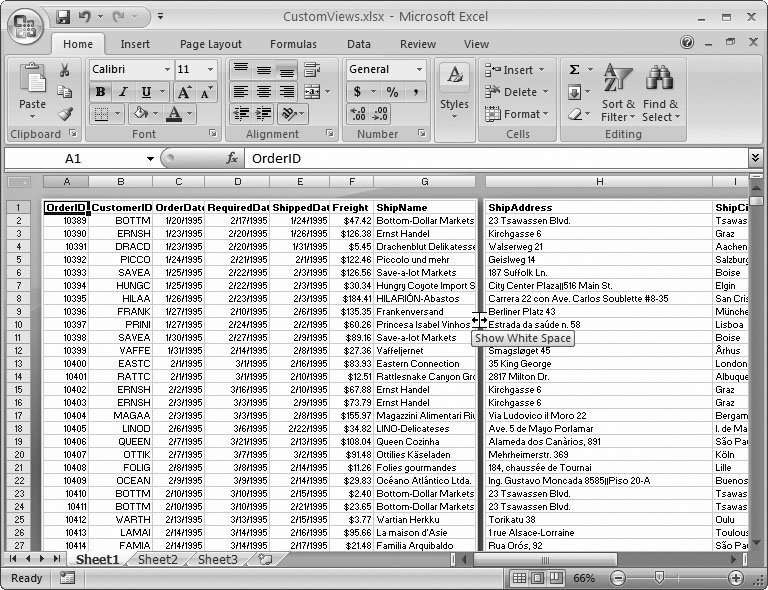Toggle Italic formatting

(x=121, y=92)
